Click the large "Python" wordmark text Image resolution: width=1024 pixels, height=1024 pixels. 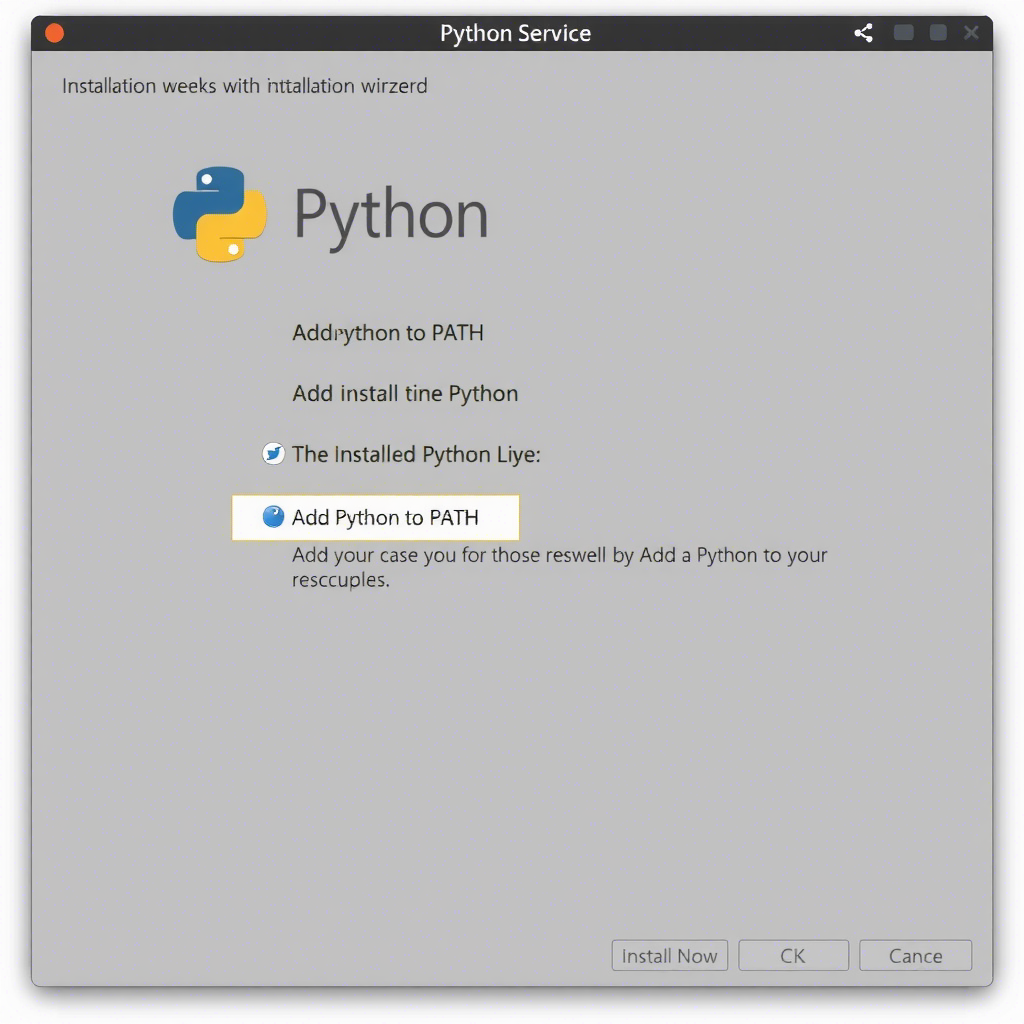(x=391, y=214)
